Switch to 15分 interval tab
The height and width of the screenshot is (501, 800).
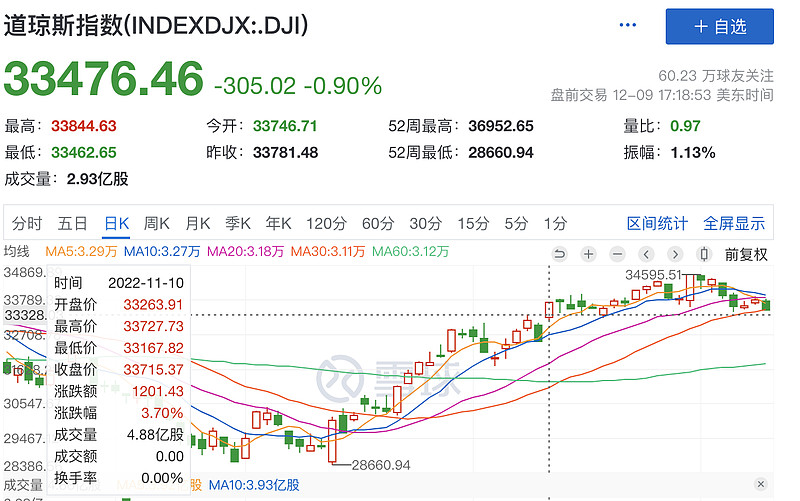click(473, 223)
